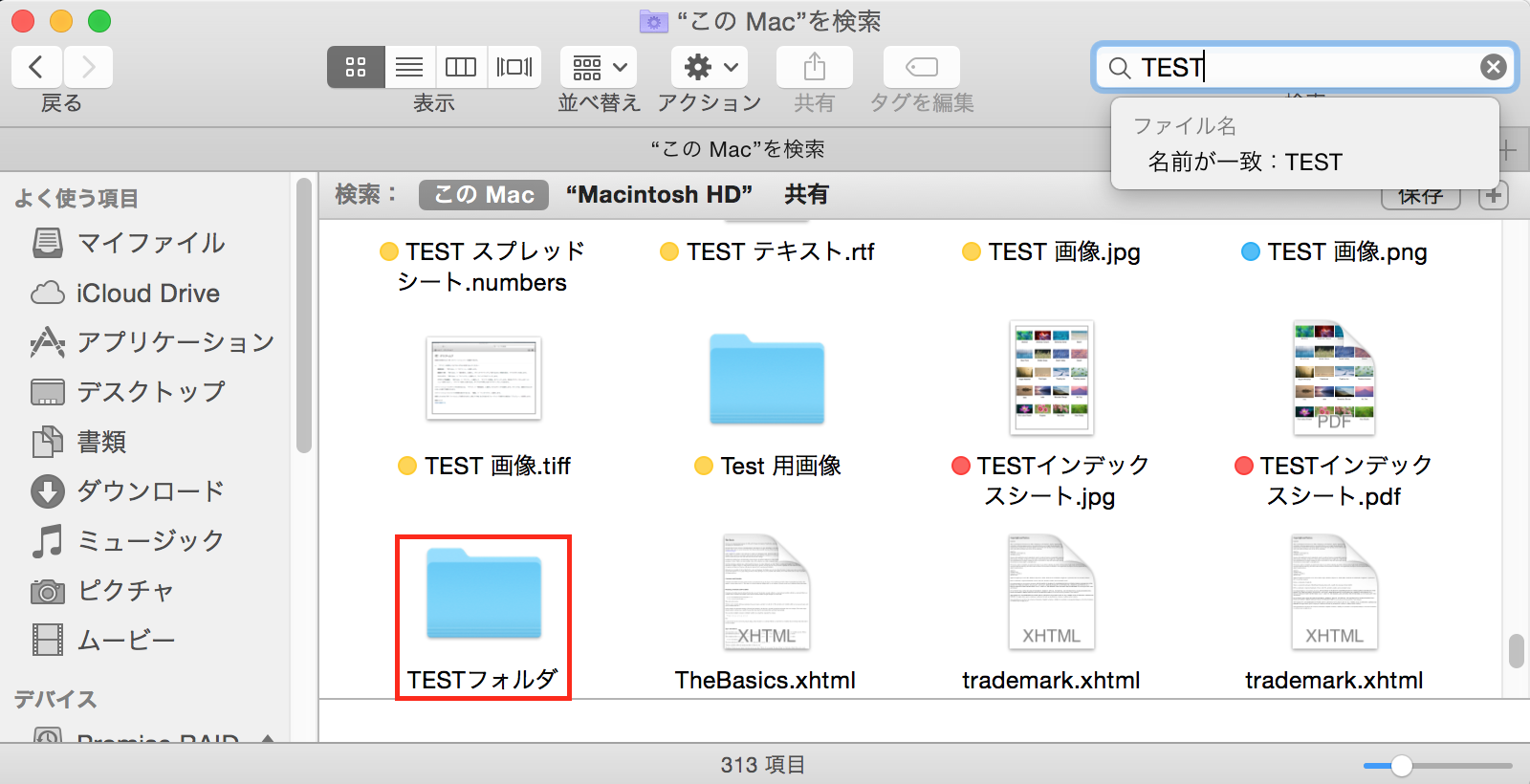
Task: Open アプリケーション in the sidebar
Action: pyautogui.click(x=175, y=342)
